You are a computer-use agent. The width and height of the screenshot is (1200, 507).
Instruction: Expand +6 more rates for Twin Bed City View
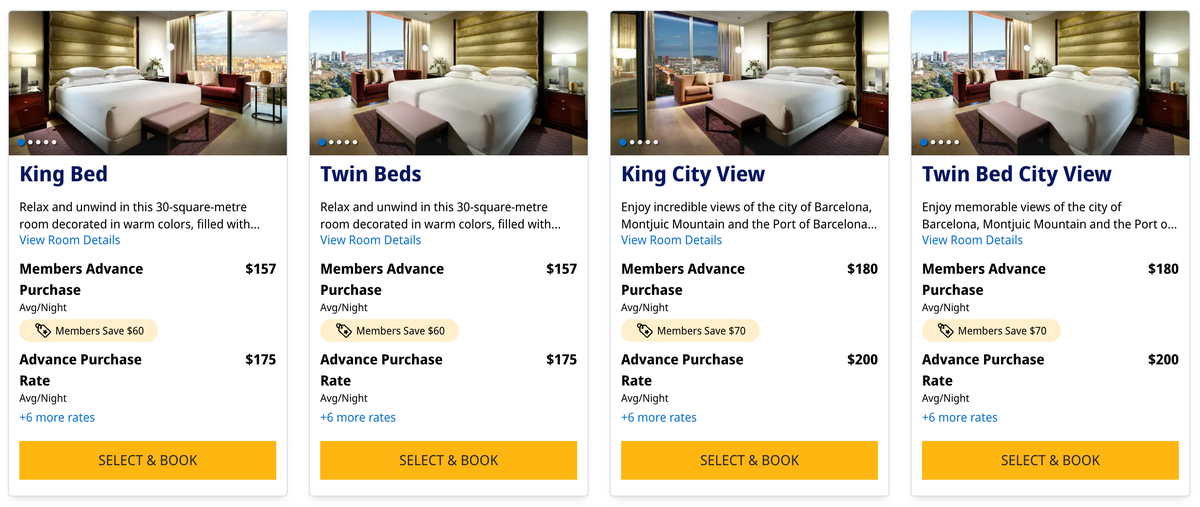tap(960, 418)
